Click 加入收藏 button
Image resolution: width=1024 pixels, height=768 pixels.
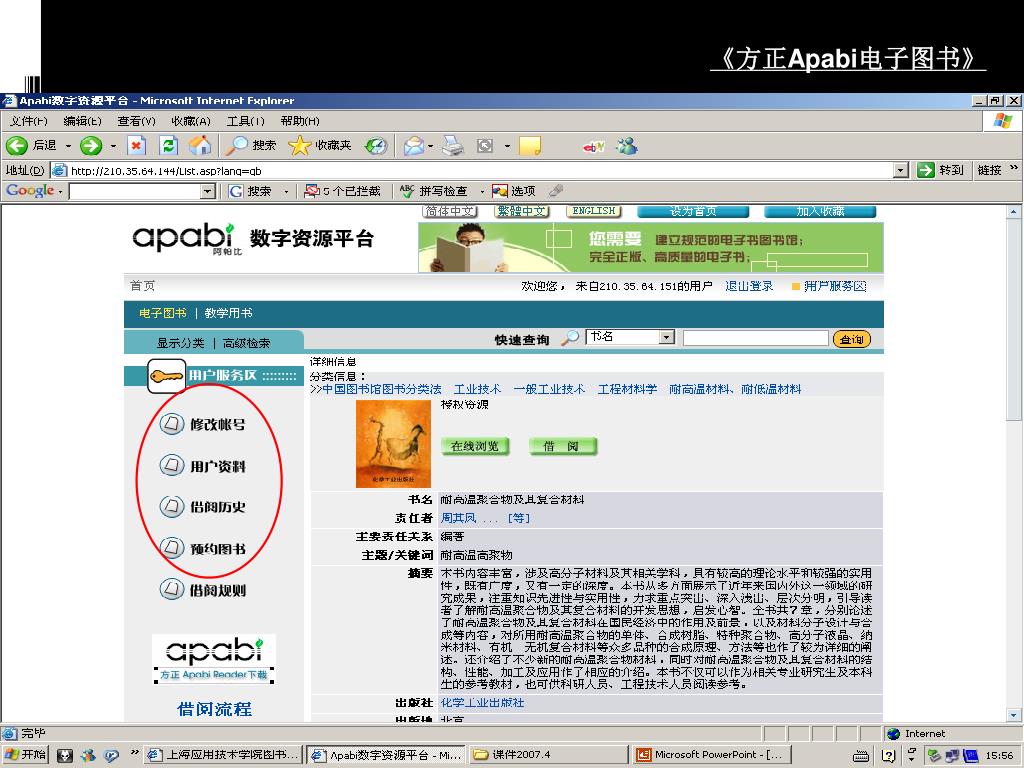pos(820,212)
